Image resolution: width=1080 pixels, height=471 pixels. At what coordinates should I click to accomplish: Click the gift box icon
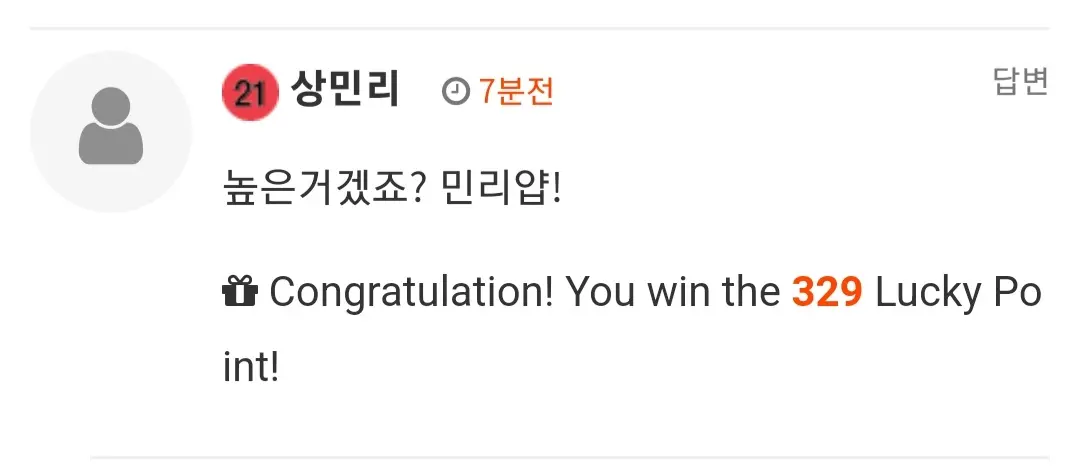coord(240,291)
